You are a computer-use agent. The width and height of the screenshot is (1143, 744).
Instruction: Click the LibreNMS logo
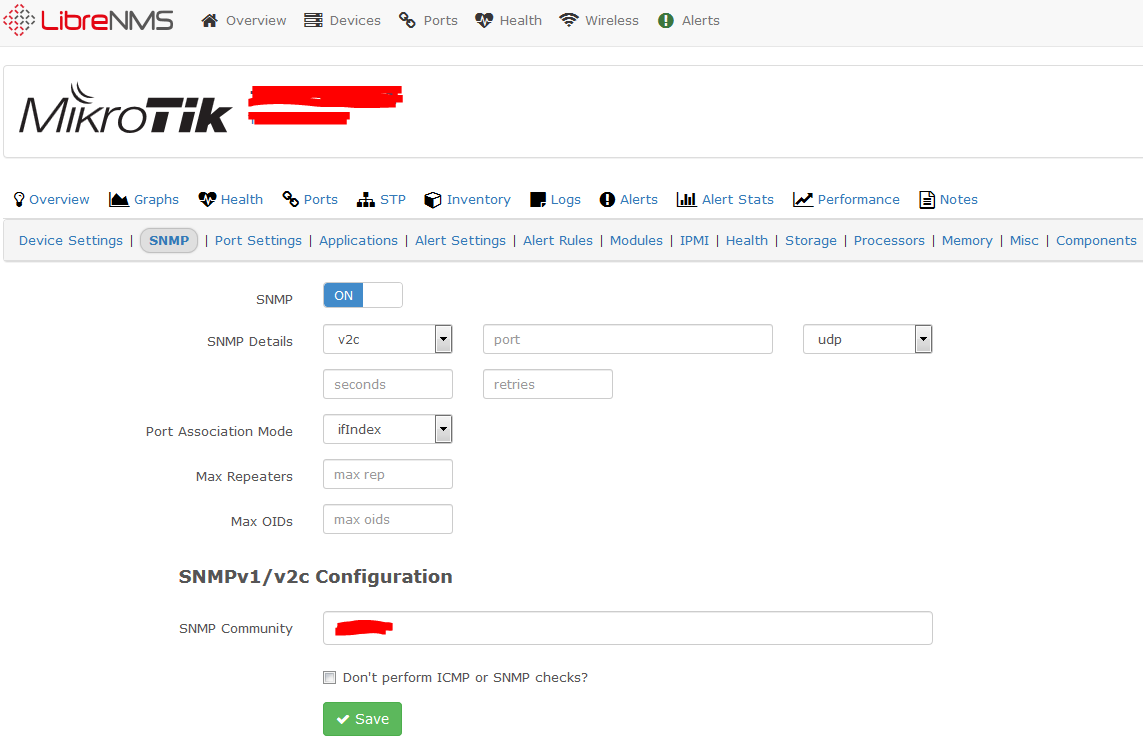click(89, 20)
